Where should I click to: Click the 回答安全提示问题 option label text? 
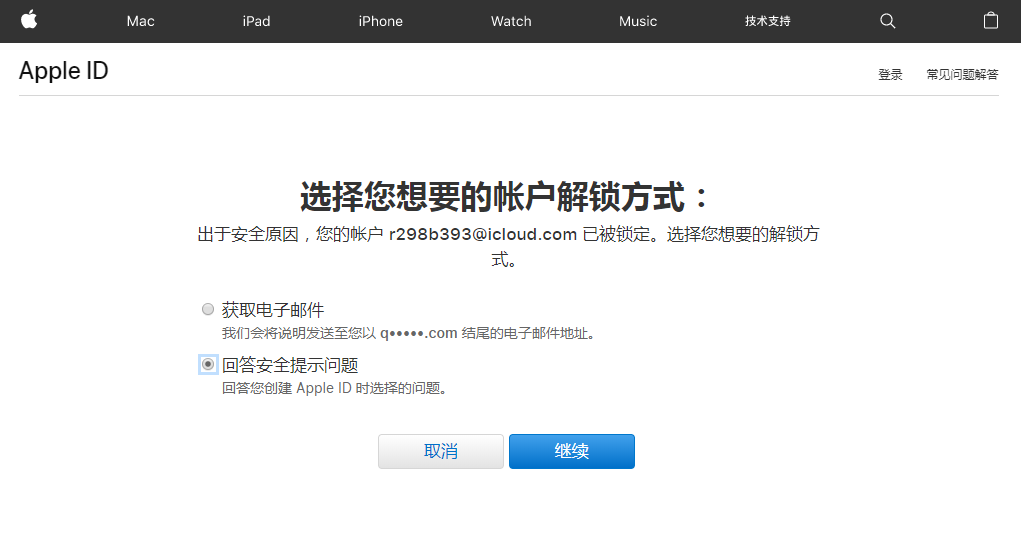(290, 366)
